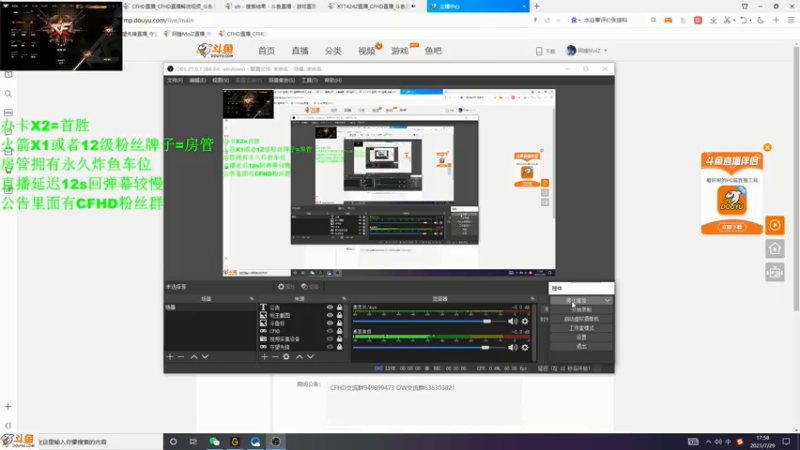Screen dimensions: 800x450
Task: Toggle visibility of the second source row
Action: pyautogui.click(x=330, y=315)
